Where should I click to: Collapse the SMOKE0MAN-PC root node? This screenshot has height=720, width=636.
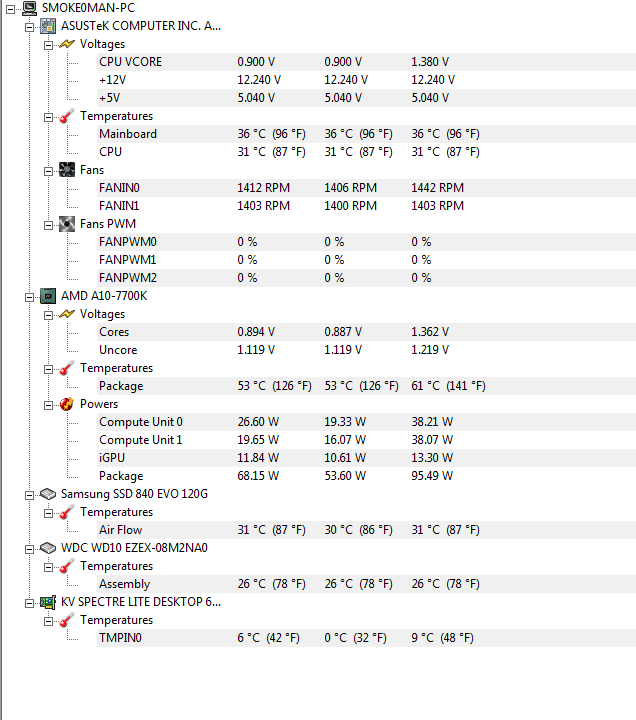point(11,9)
